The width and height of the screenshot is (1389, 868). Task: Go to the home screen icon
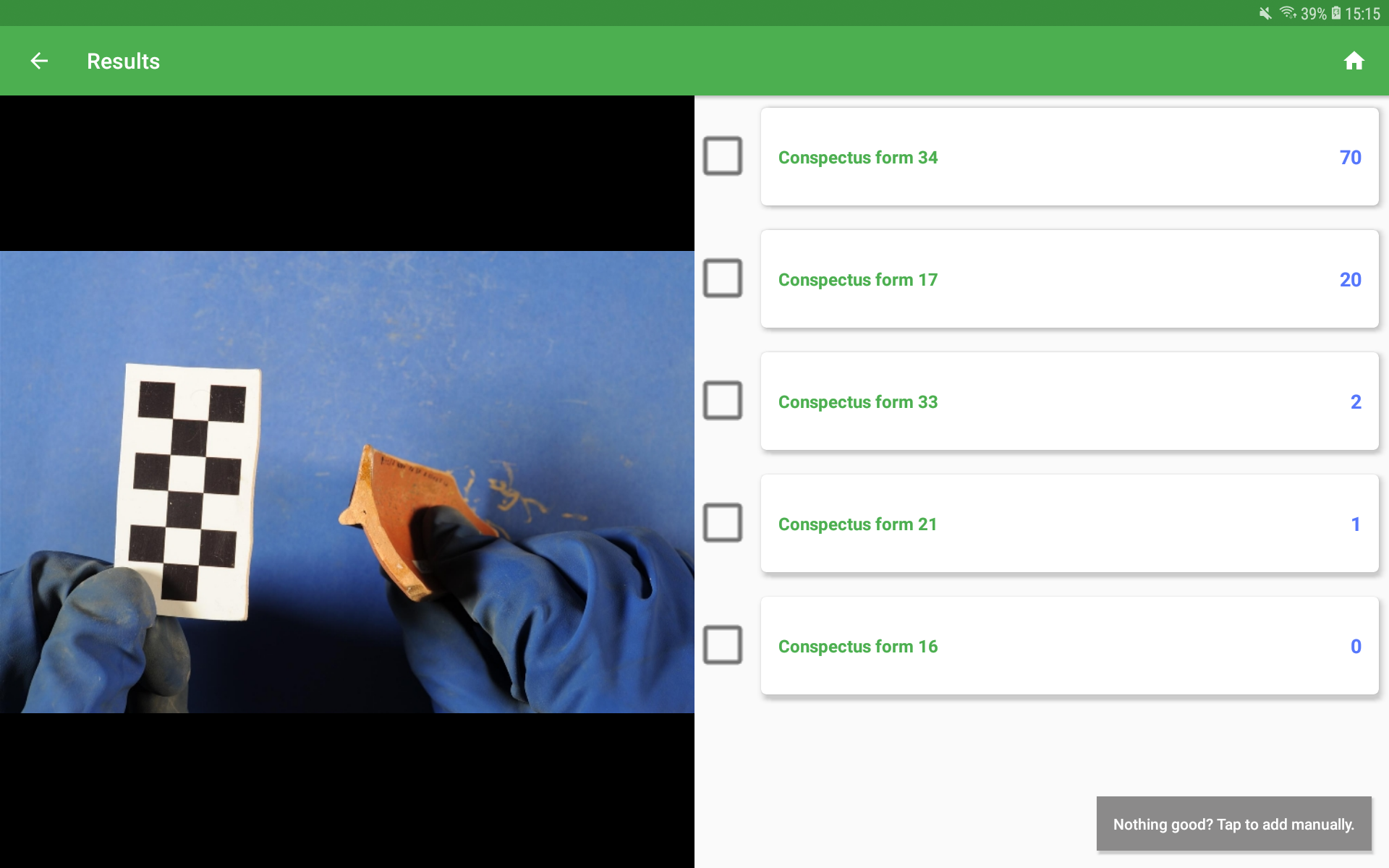tap(1354, 61)
